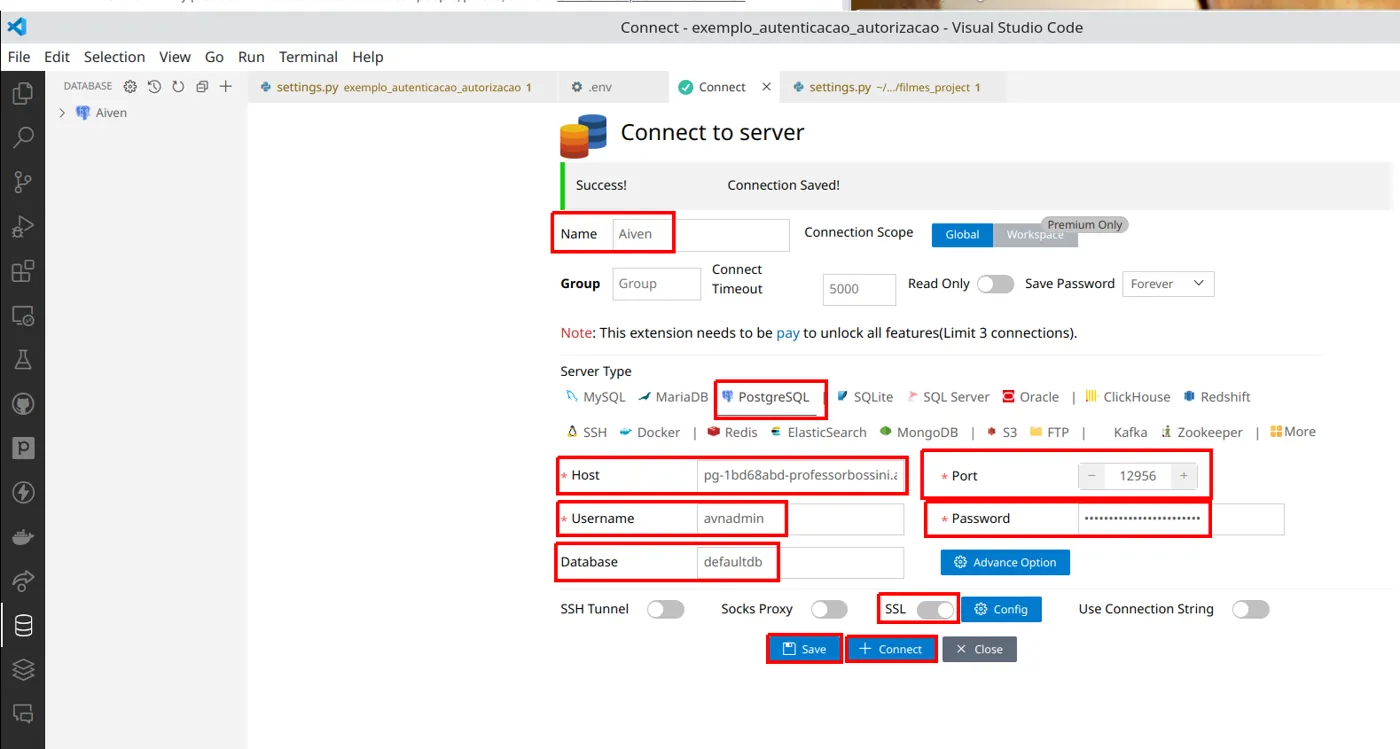1400x749 pixels.
Task: Click the Connect button
Action: tap(891, 649)
